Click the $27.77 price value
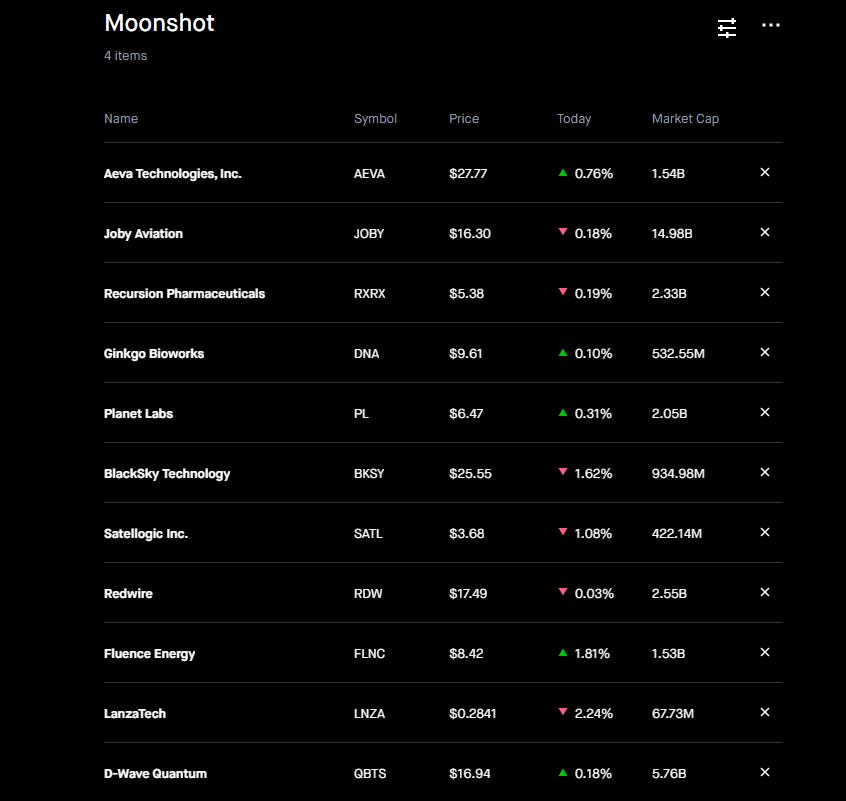 pyautogui.click(x=468, y=174)
